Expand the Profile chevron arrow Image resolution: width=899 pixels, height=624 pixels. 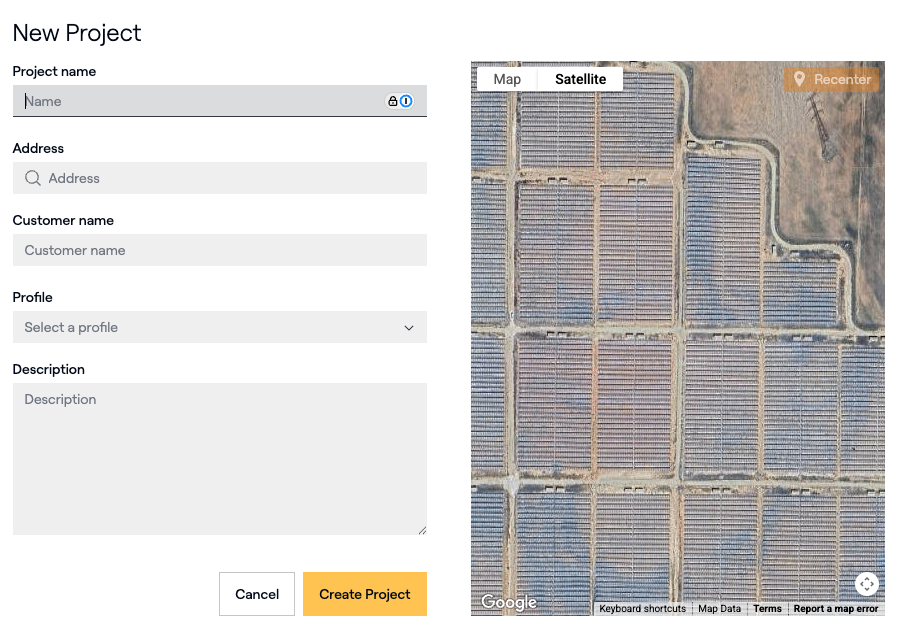[408, 328]
